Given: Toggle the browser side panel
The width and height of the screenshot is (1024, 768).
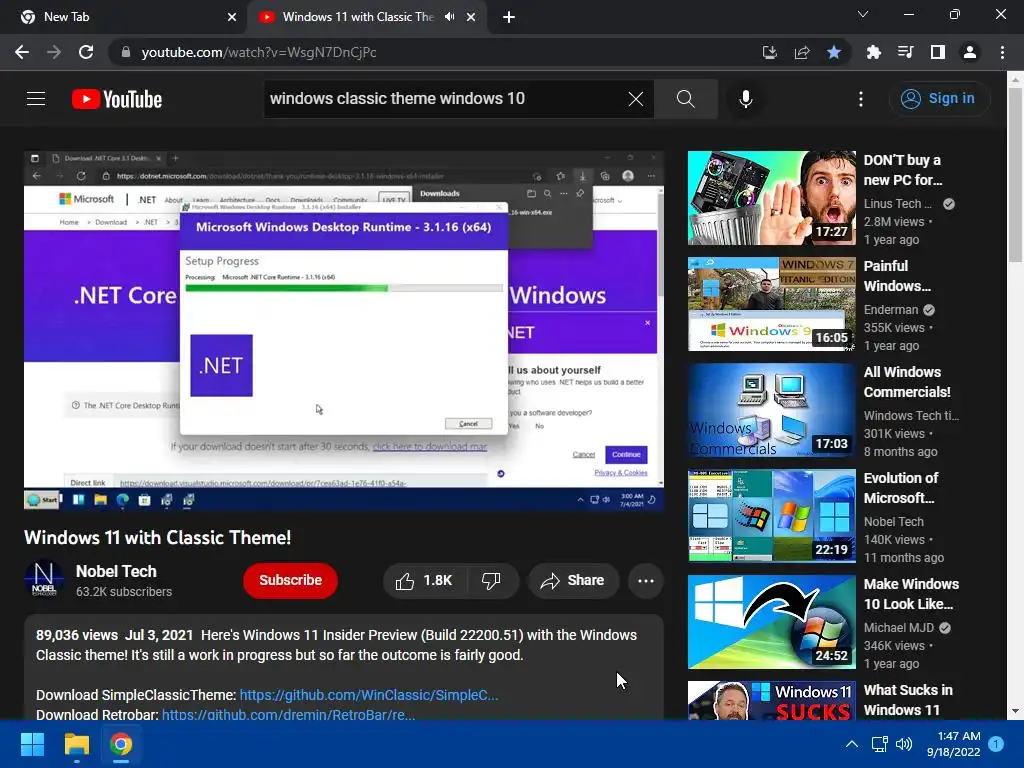Looking at the screenshot, I should click(x=938, y=52).
